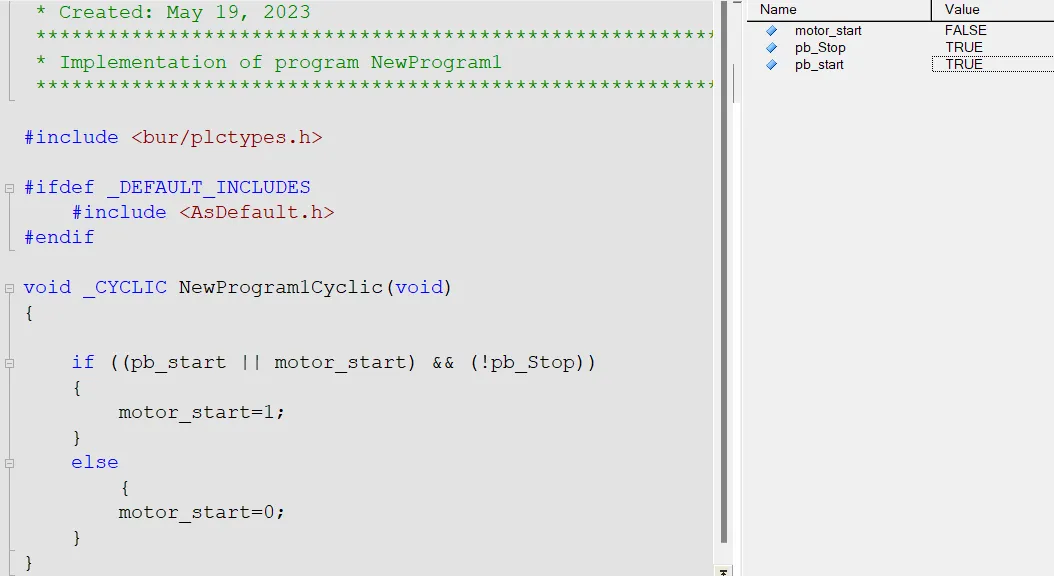Collapse the NewProgram1Cyclic function fold marker
The width and height of the screenshot is (1054, 576).
9,288
